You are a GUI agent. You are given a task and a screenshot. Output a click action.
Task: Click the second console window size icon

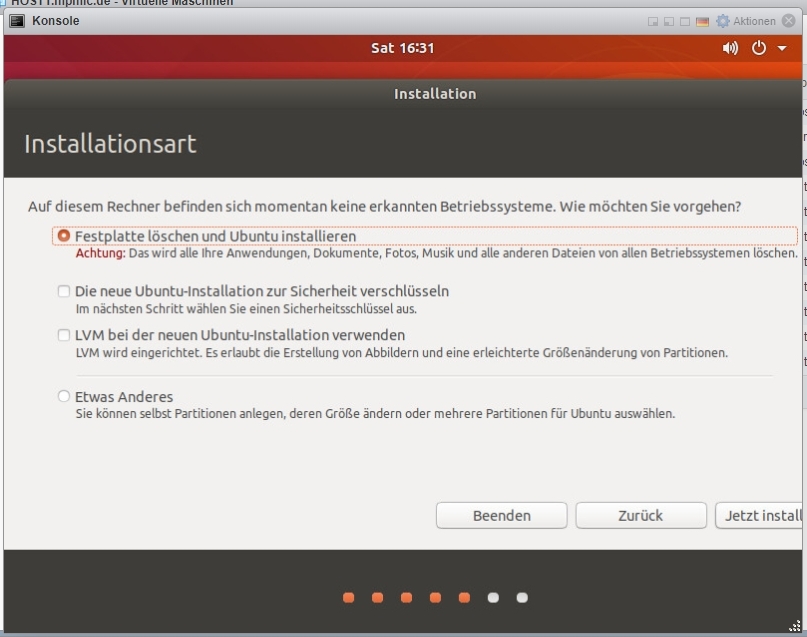pyautogui.click(x=669, y=22)
